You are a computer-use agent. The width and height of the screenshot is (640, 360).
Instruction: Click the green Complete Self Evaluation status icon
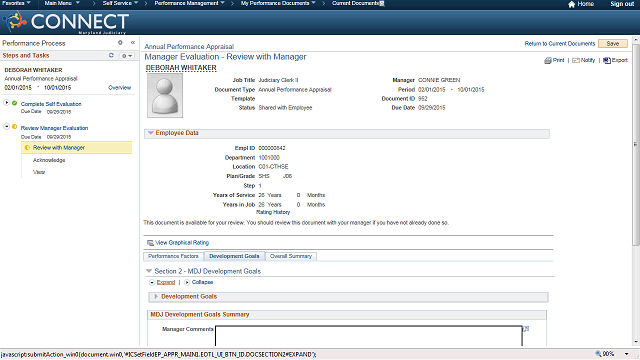pyautogui.click(x=15, y=103)
